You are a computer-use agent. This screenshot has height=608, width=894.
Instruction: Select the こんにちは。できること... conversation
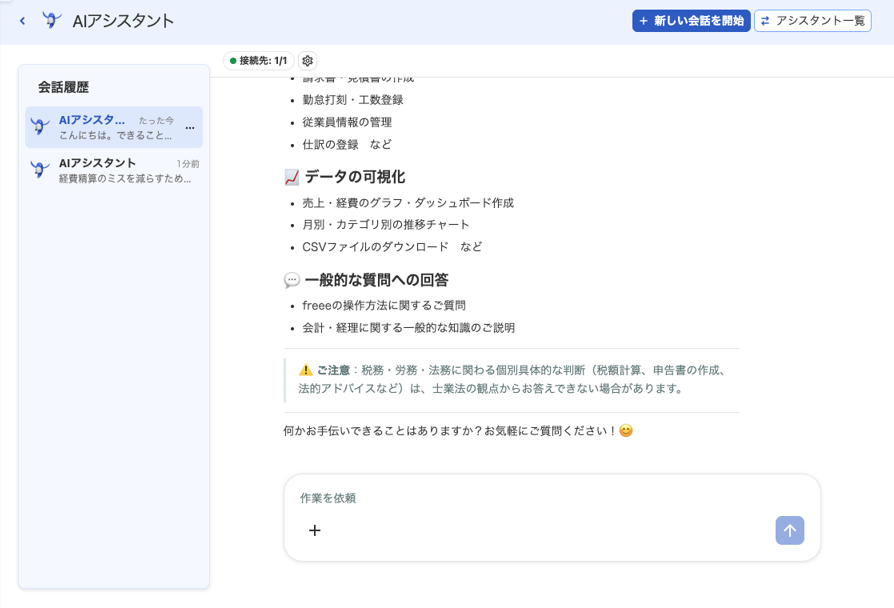114,127
